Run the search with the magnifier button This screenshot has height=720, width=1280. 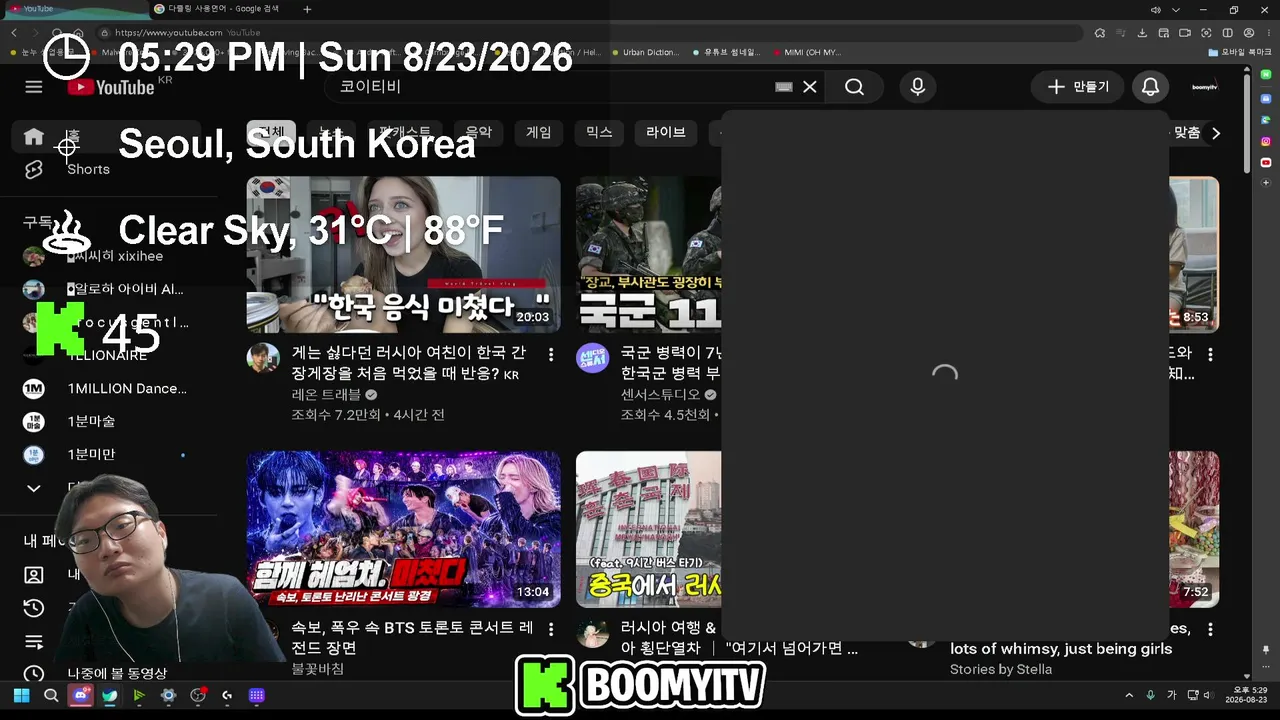854,87
